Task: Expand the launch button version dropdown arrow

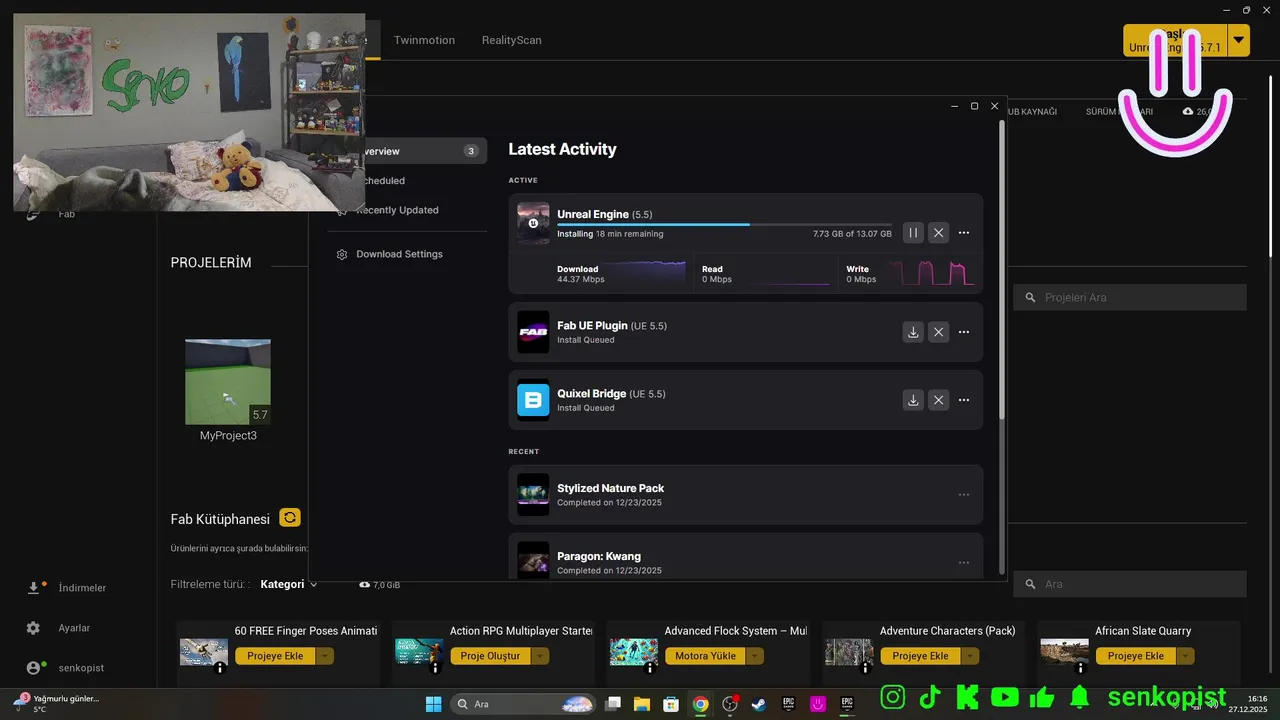Action: 1239,40
